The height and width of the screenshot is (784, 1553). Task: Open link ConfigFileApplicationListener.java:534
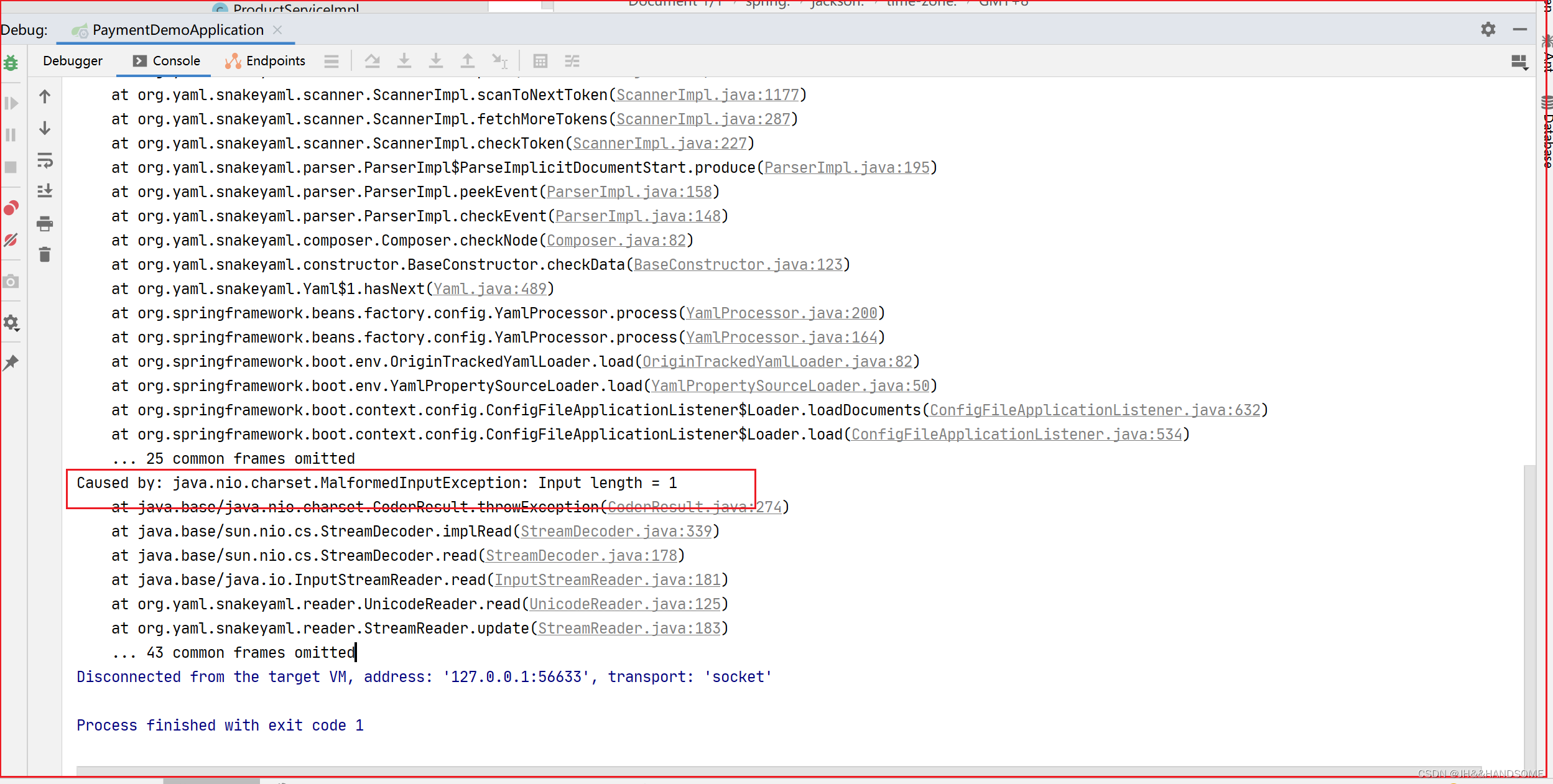coord(1016,435)
